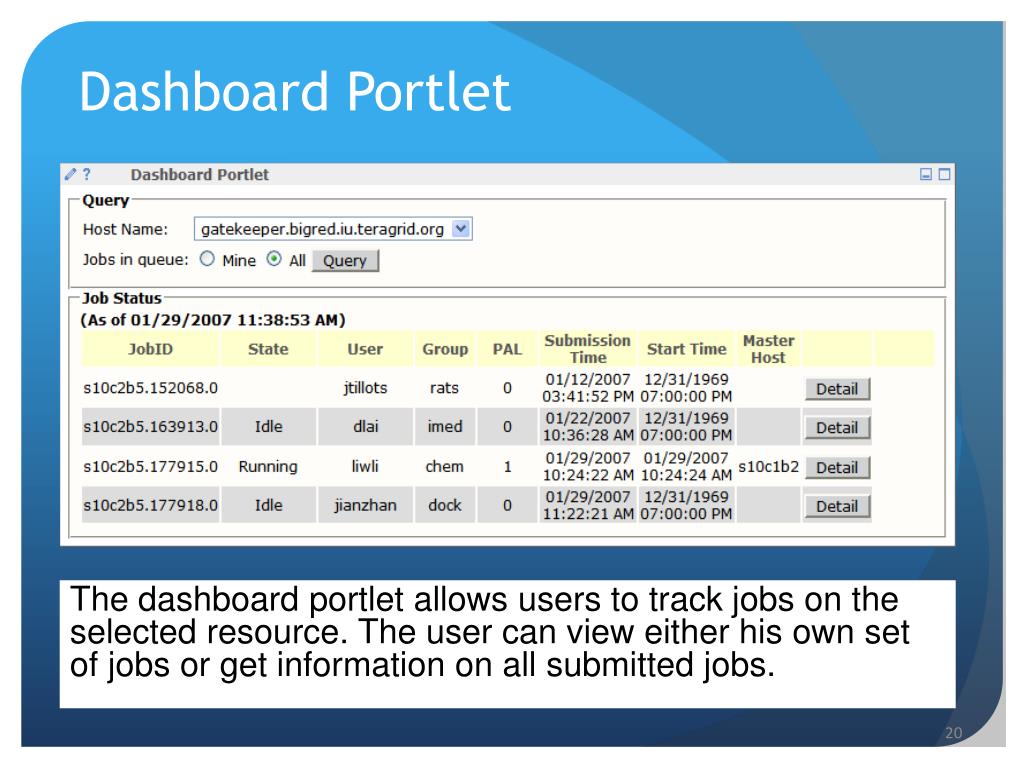Click the Group column header

445,349
